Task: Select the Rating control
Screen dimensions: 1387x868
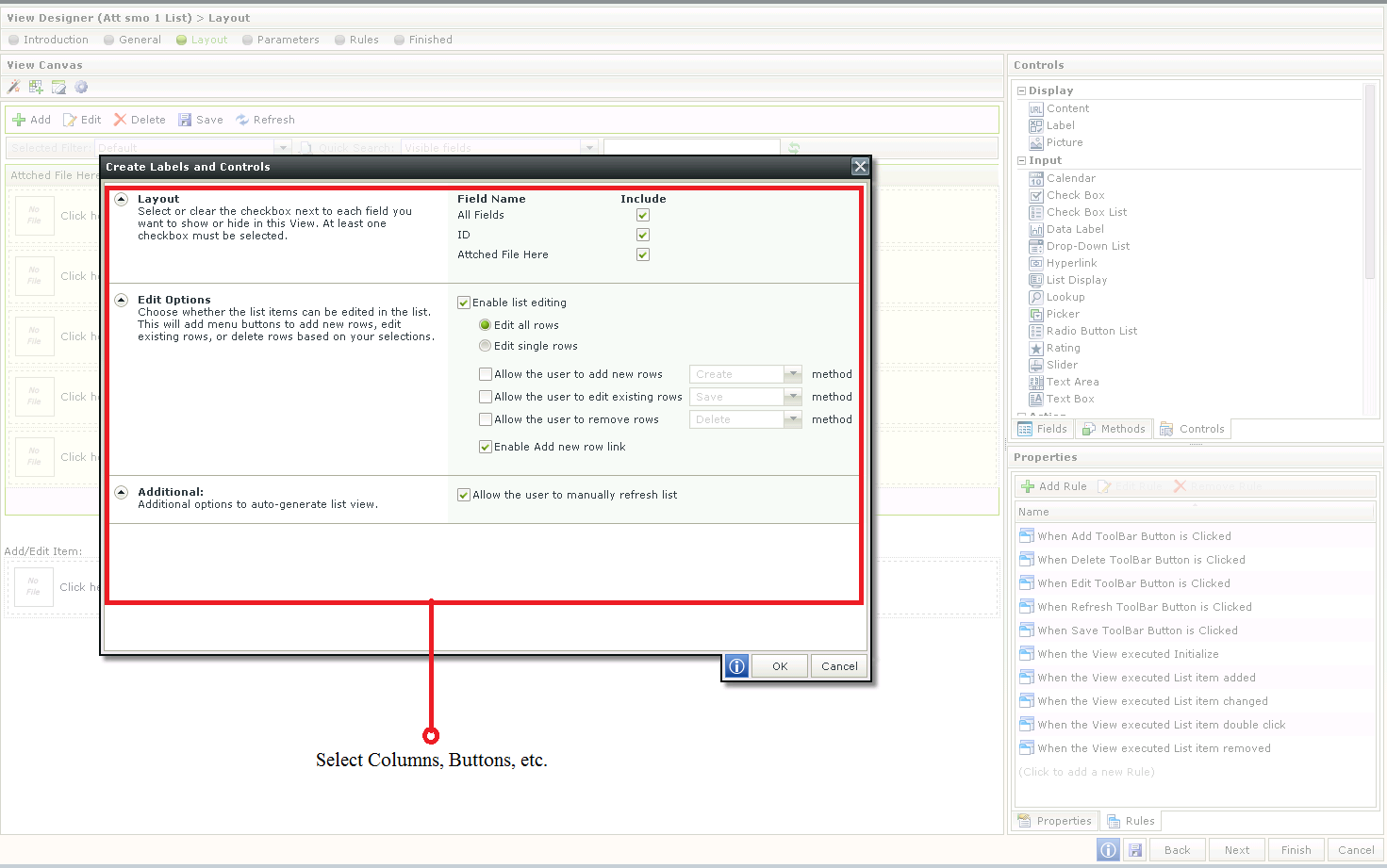Action: [1054, 348]
